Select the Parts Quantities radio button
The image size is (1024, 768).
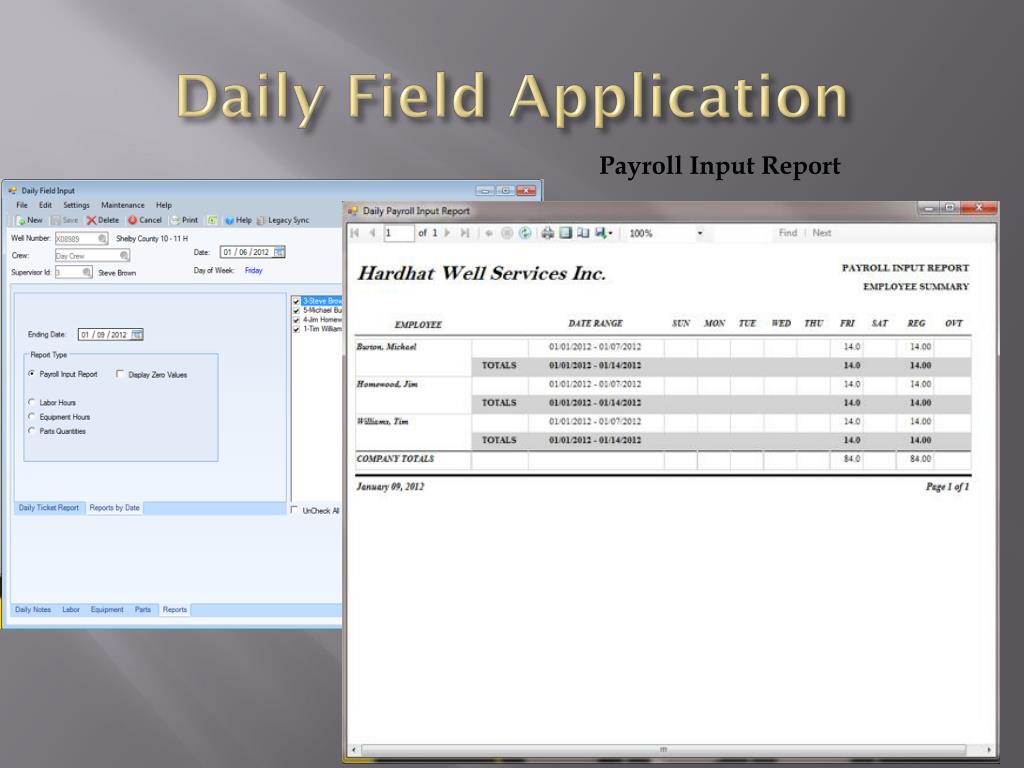(31, 430)
